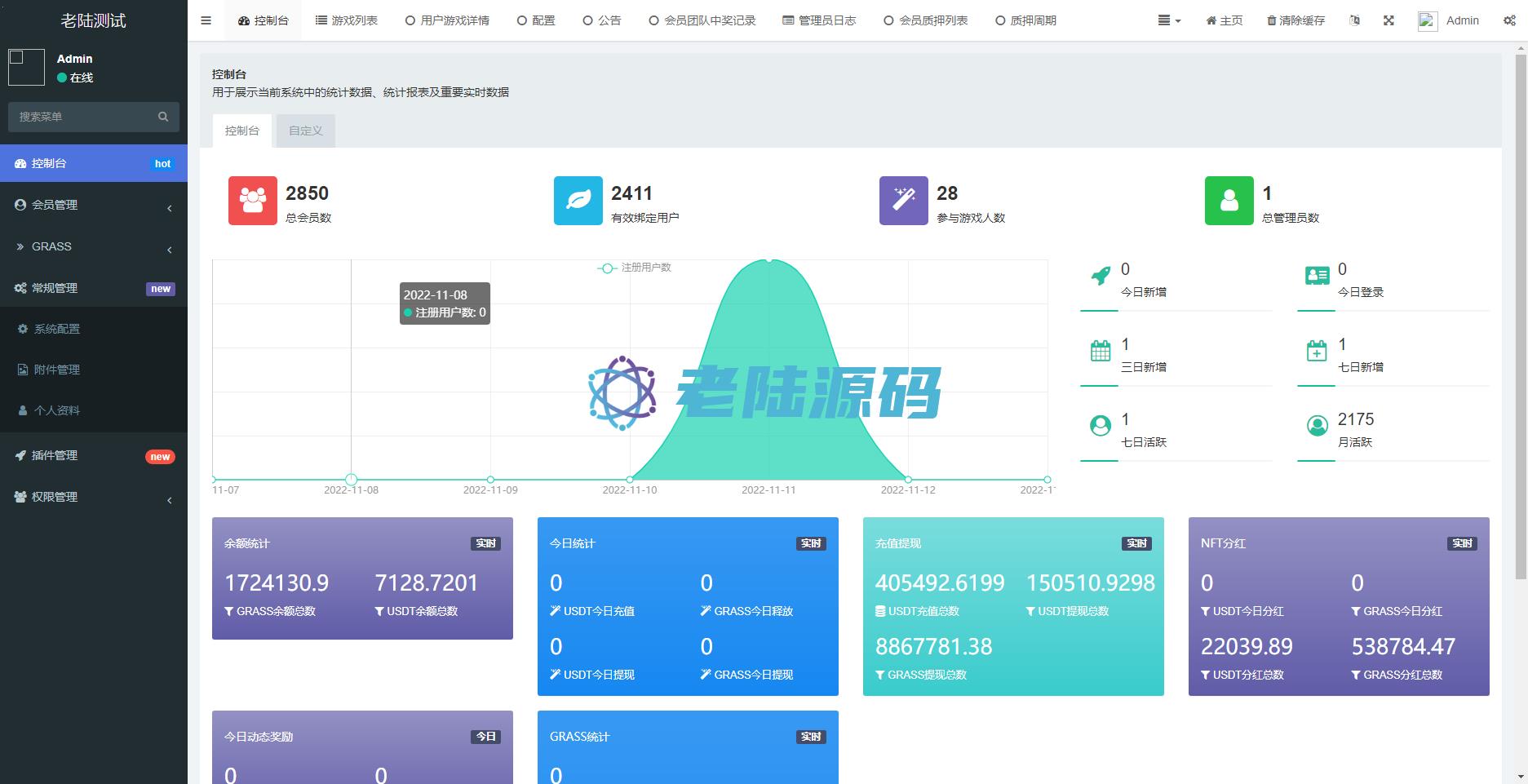Viewport: 1528px width, 784px height.
Task: Click the search magnifier icon in sidebar
Action: (x=163, y=117)
